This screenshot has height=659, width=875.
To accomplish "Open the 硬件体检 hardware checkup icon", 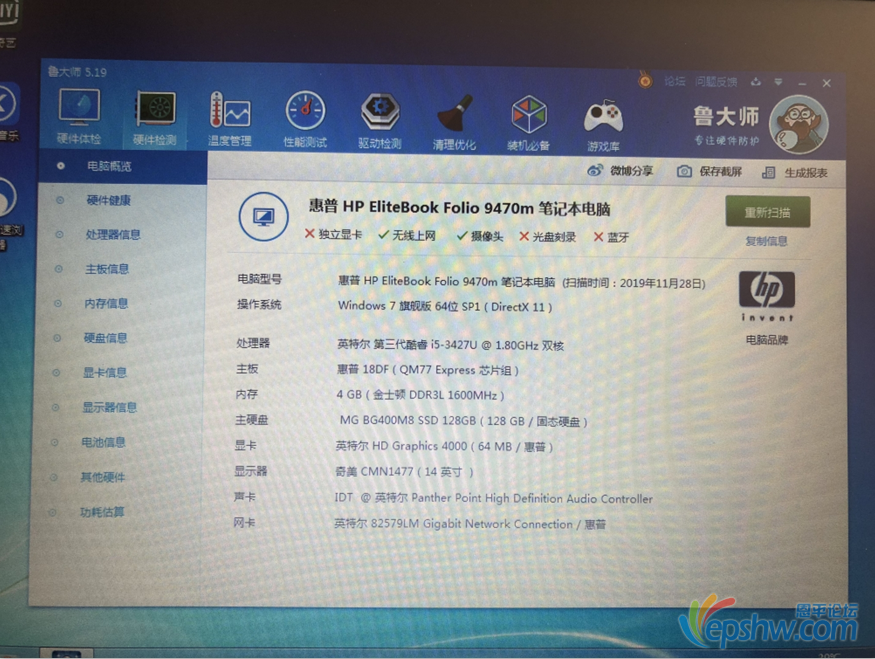I will coord(79,116).
